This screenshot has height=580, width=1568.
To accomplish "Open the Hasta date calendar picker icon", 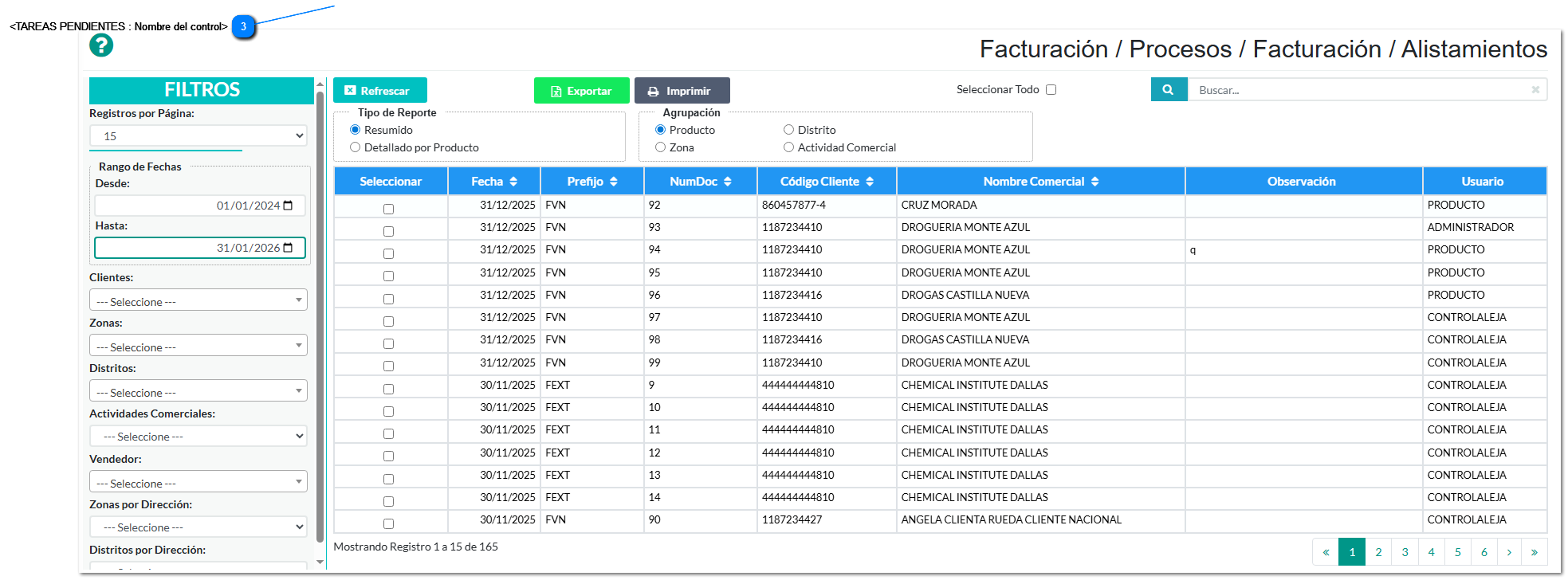I will pyautogui.click(x=289, y=248).
